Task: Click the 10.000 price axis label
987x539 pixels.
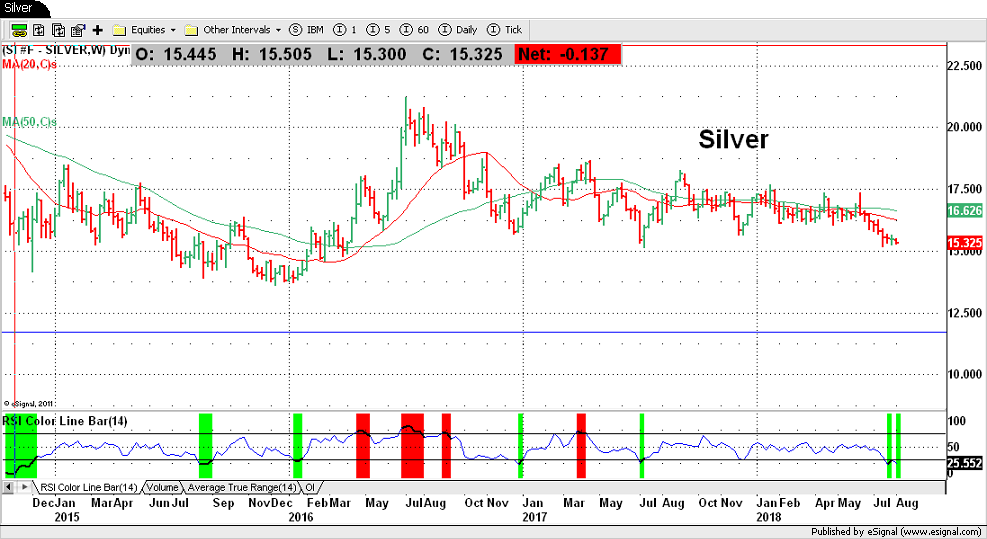Action: 964,374
